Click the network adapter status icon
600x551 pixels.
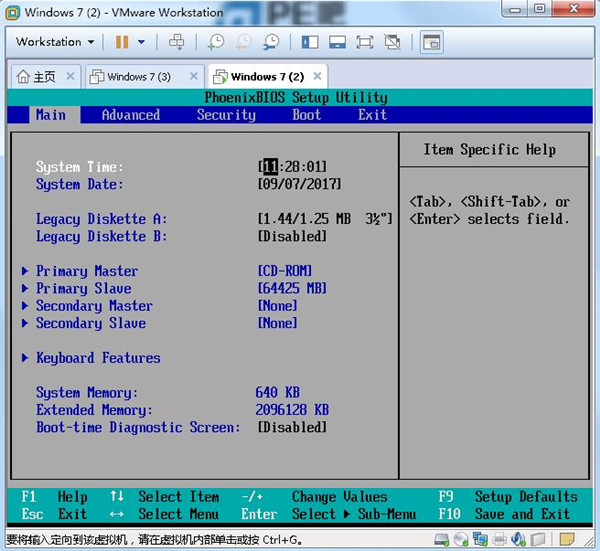(480, 540)
